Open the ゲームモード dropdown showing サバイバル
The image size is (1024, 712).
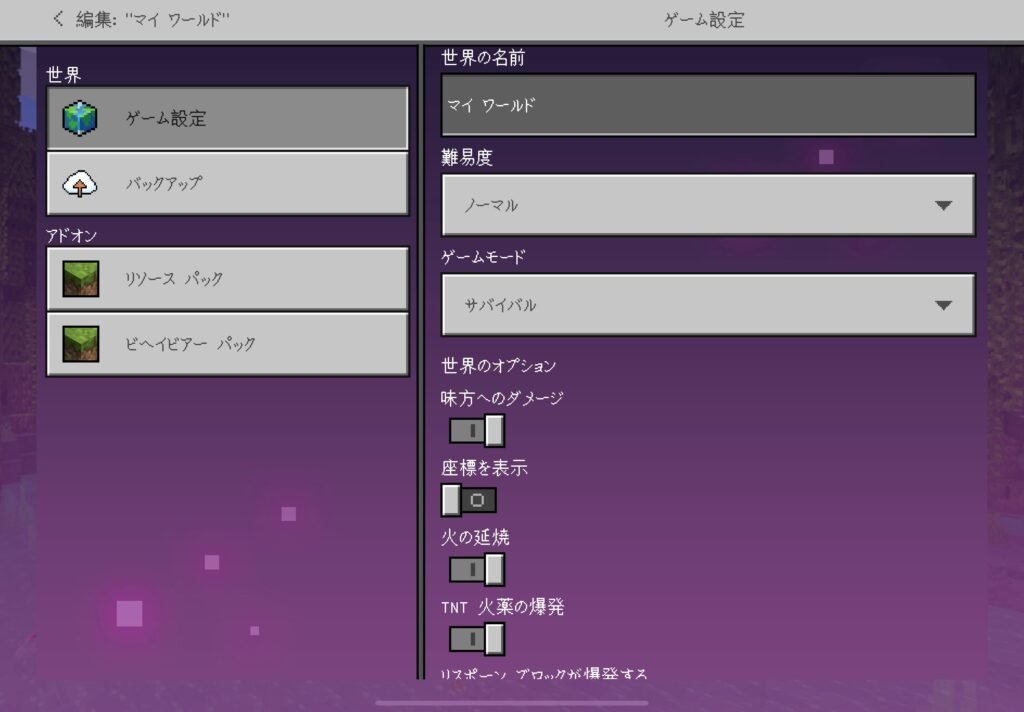point(709,305)
